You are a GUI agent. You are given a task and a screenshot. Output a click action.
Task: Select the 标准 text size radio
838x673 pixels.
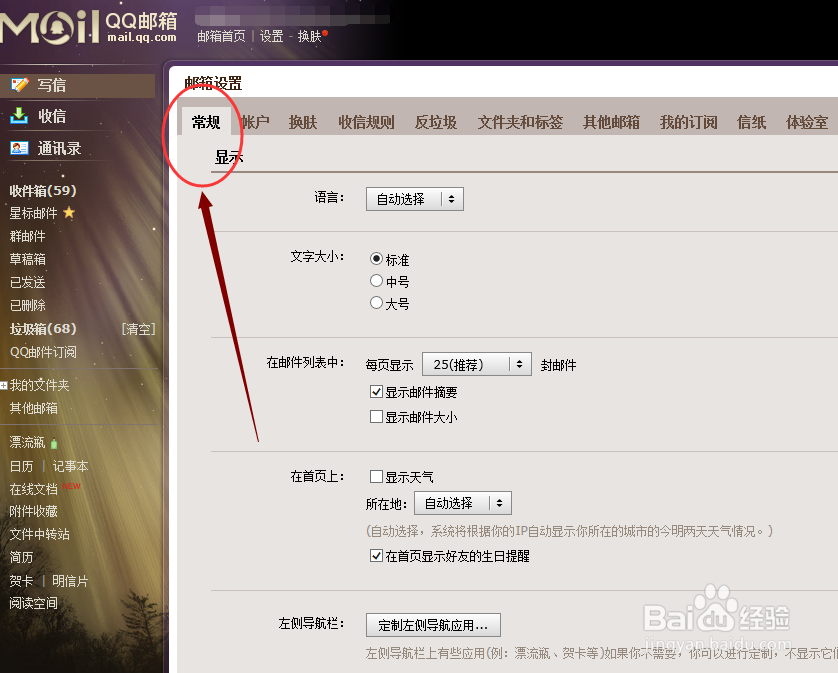click(376, 259)
